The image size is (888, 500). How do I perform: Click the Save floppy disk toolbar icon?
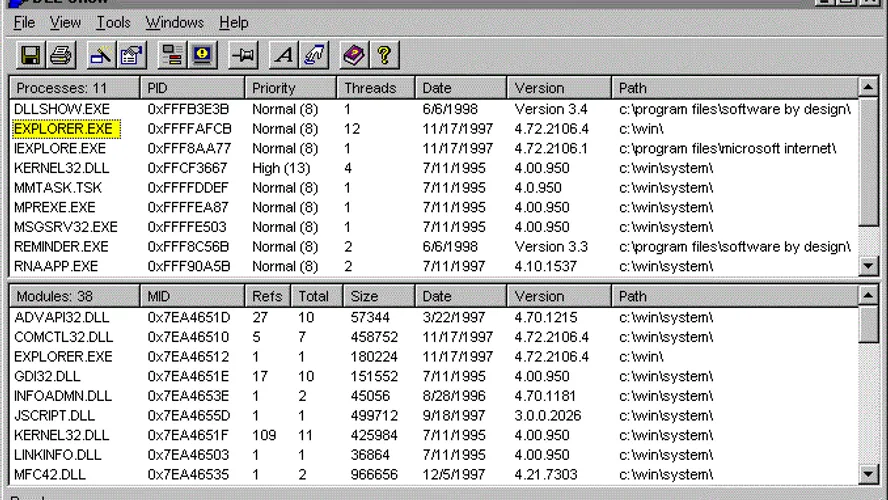pyautogui.click(x=30, y=56)
